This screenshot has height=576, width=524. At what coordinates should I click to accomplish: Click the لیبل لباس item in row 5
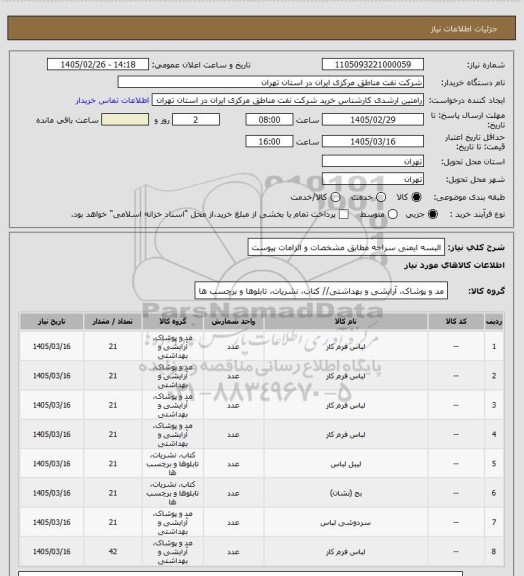(346, 464)
